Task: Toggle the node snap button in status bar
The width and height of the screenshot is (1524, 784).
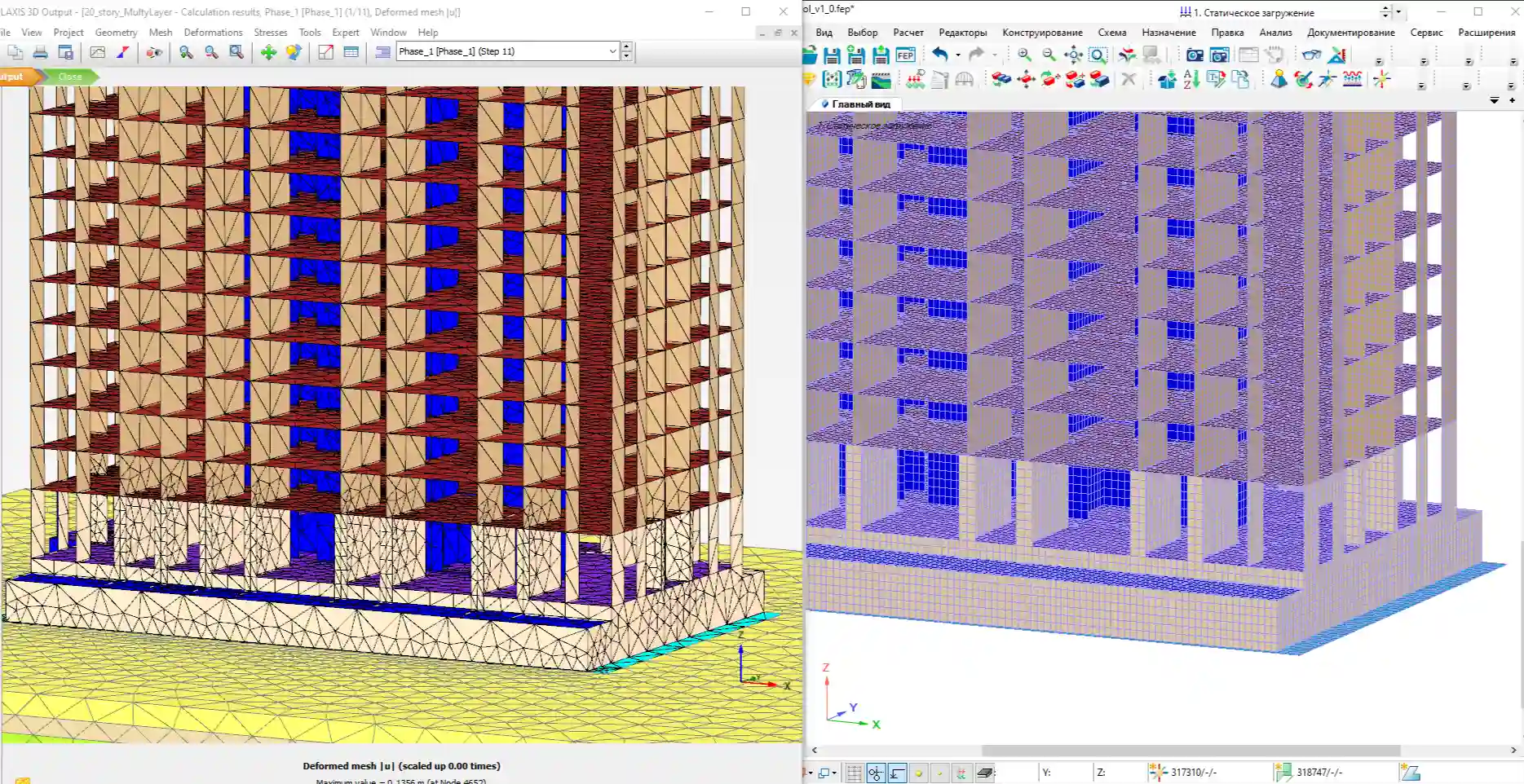Action: [x=874, y=772]
